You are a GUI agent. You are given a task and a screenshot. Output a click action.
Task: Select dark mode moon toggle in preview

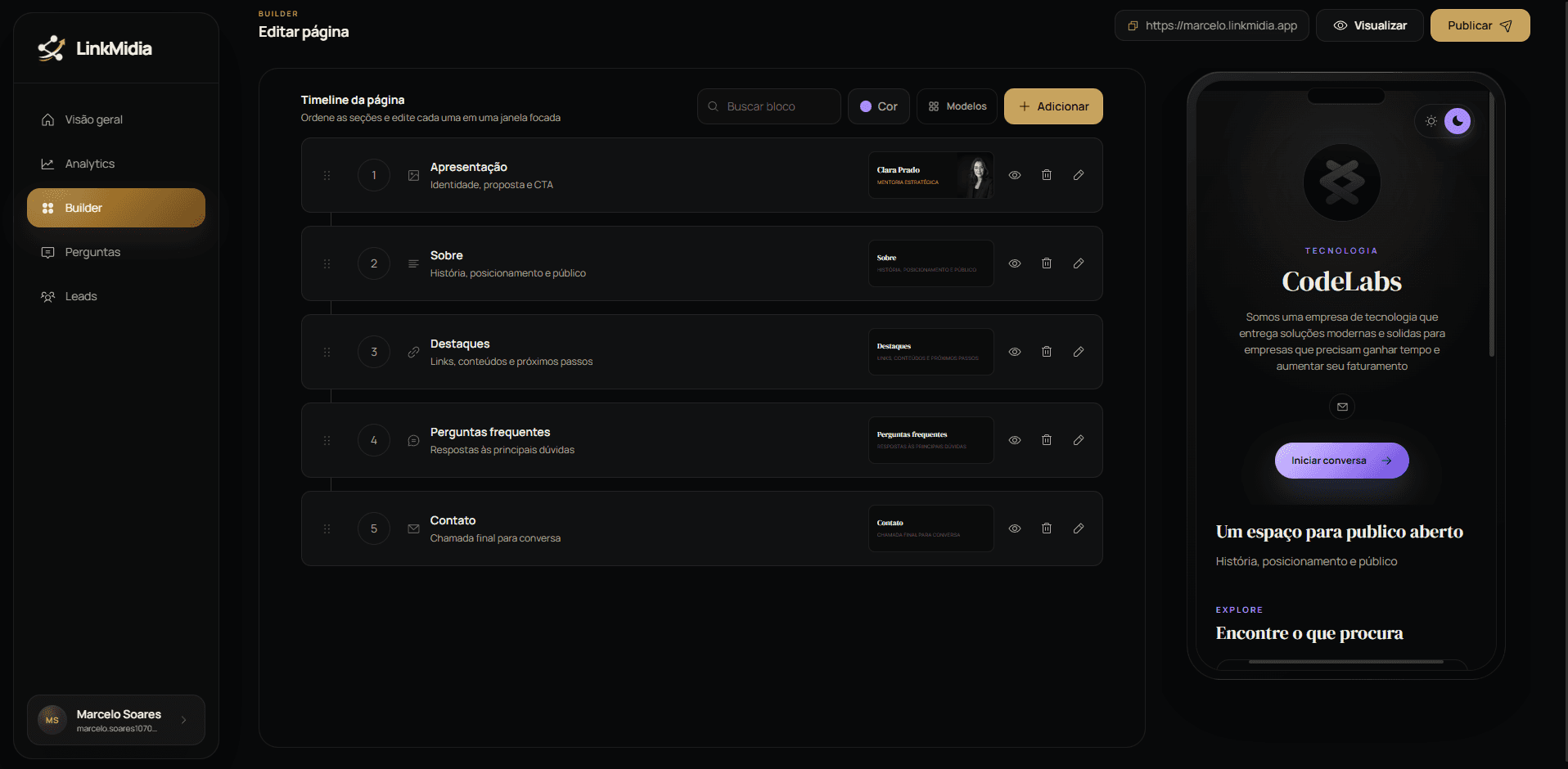pyautogui.click(x=1458, y=121)
